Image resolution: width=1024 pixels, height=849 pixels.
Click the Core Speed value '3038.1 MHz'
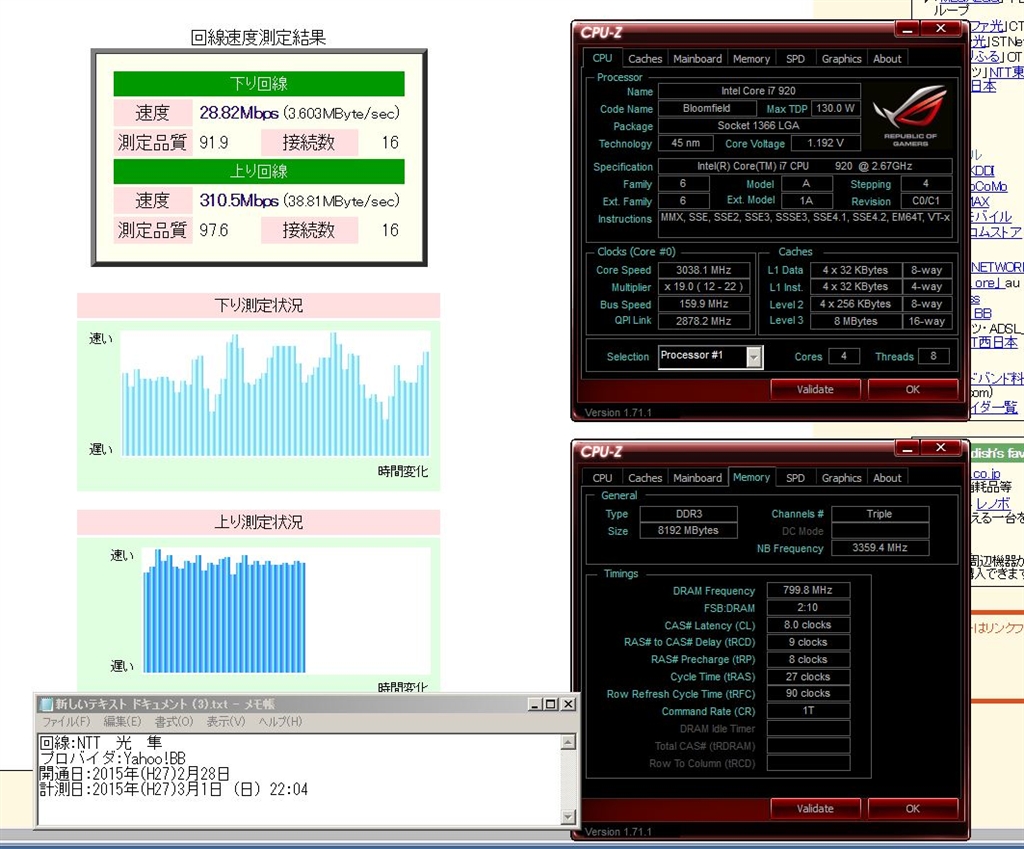(703, 270)
